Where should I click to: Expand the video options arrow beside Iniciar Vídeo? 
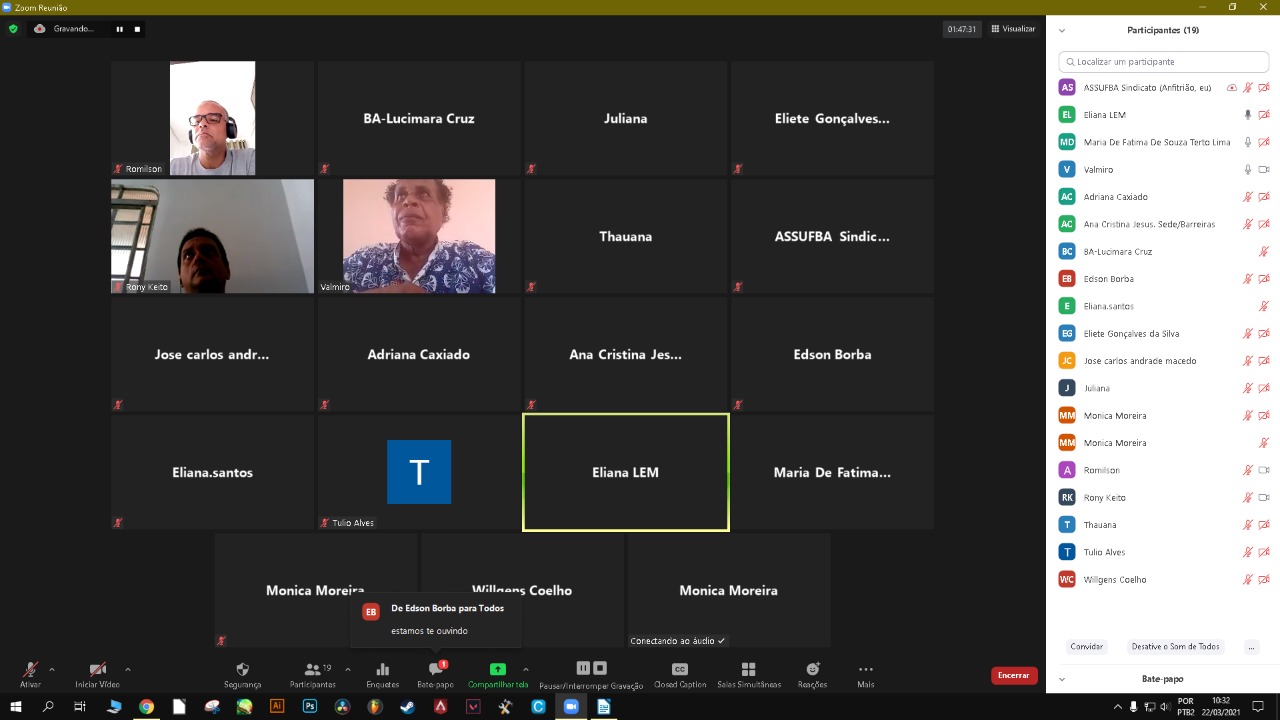coord(128,669)
